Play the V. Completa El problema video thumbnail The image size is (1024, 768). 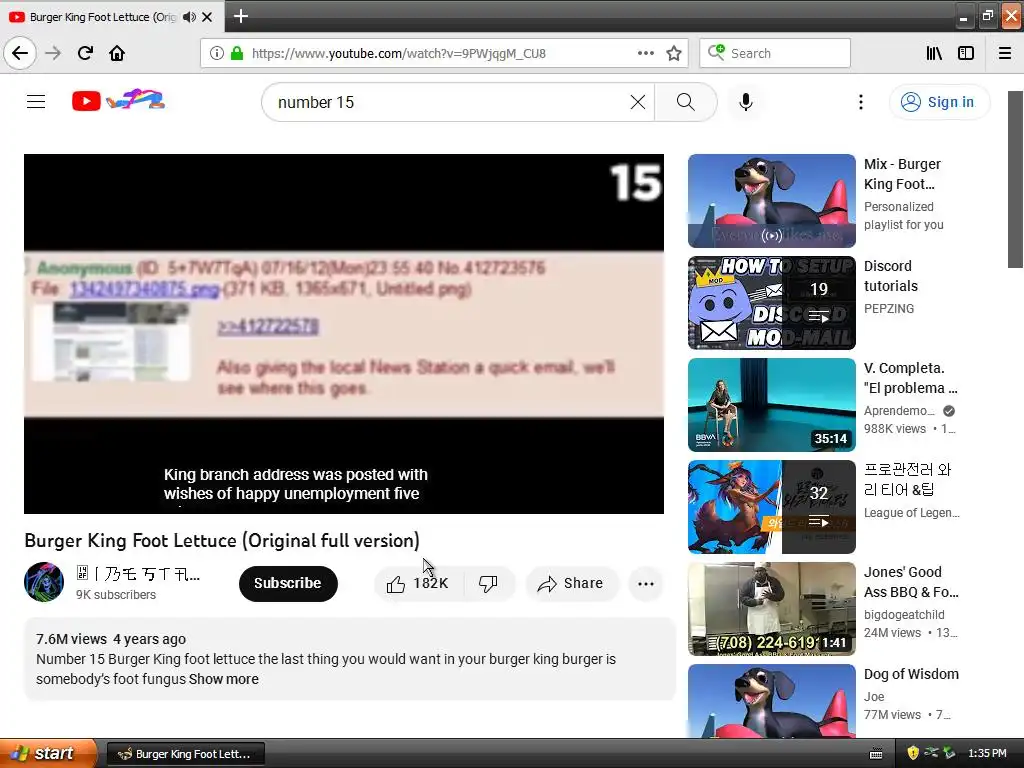point(771,405)
